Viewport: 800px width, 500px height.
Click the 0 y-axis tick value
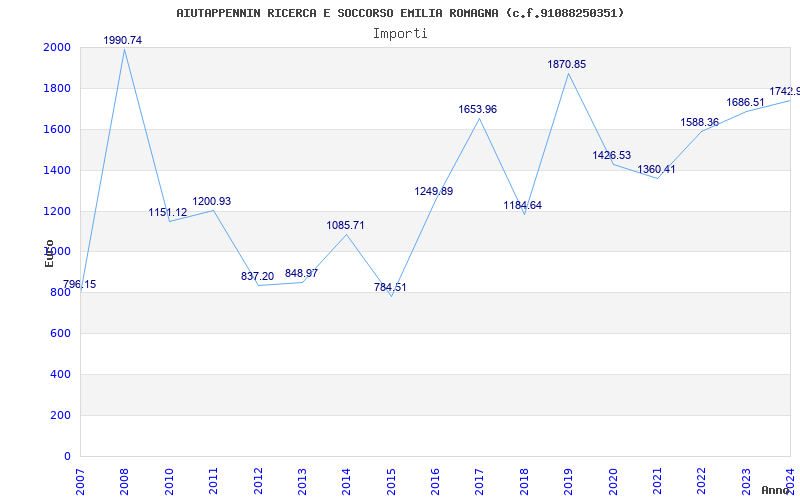pos(68,456)
